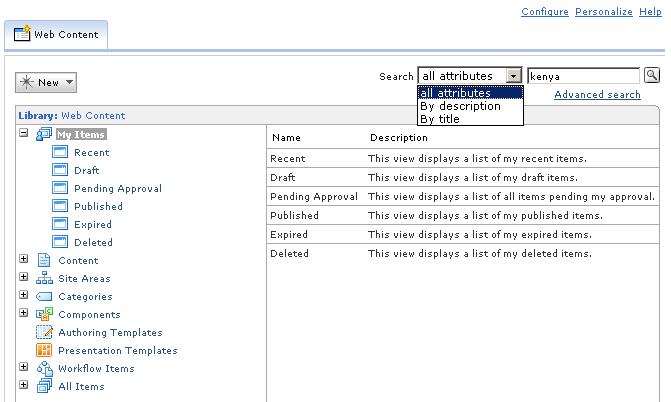Click the Presentation Templates orange icon

pyautogui.click(x=44, y=350)
